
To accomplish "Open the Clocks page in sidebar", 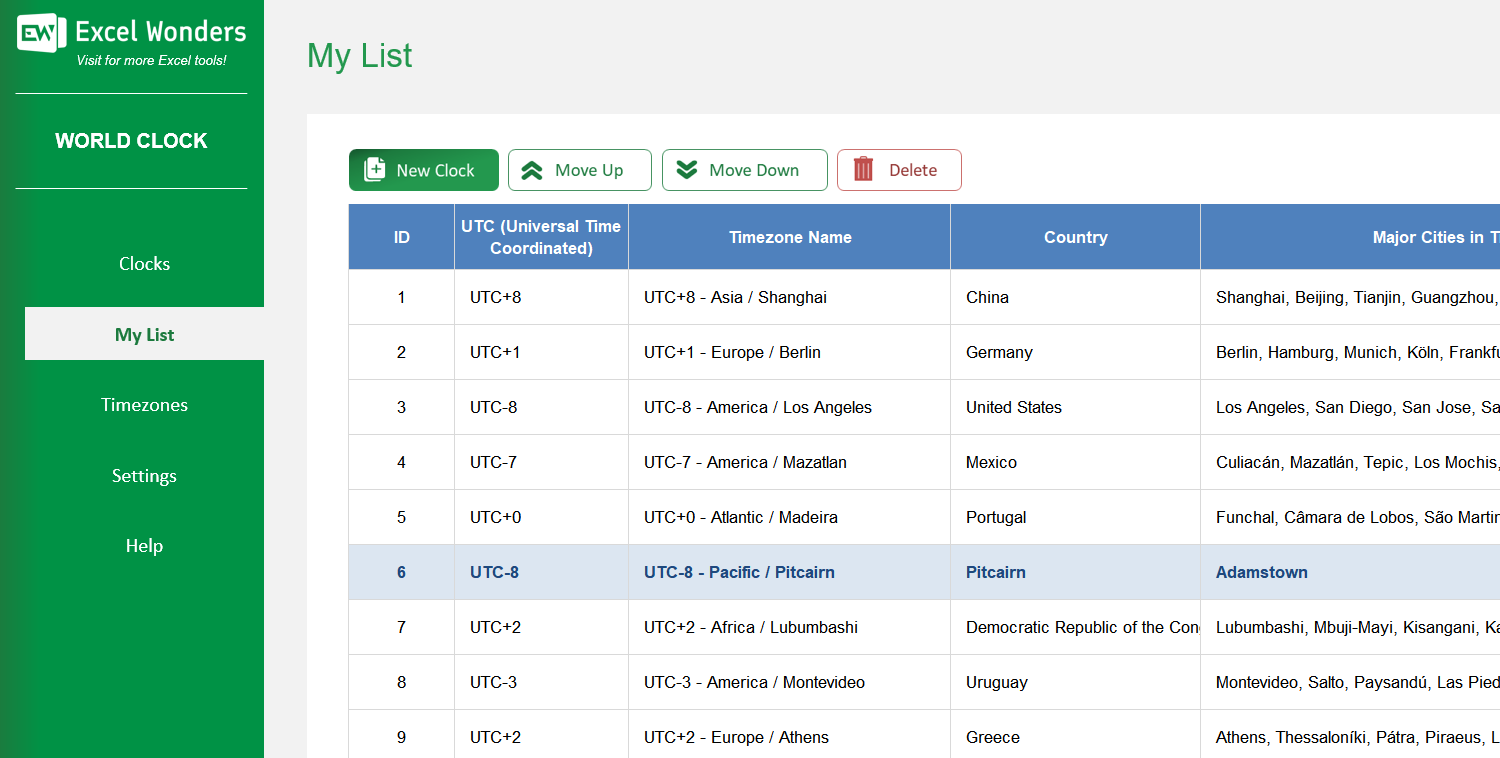I will pos(144,264).
